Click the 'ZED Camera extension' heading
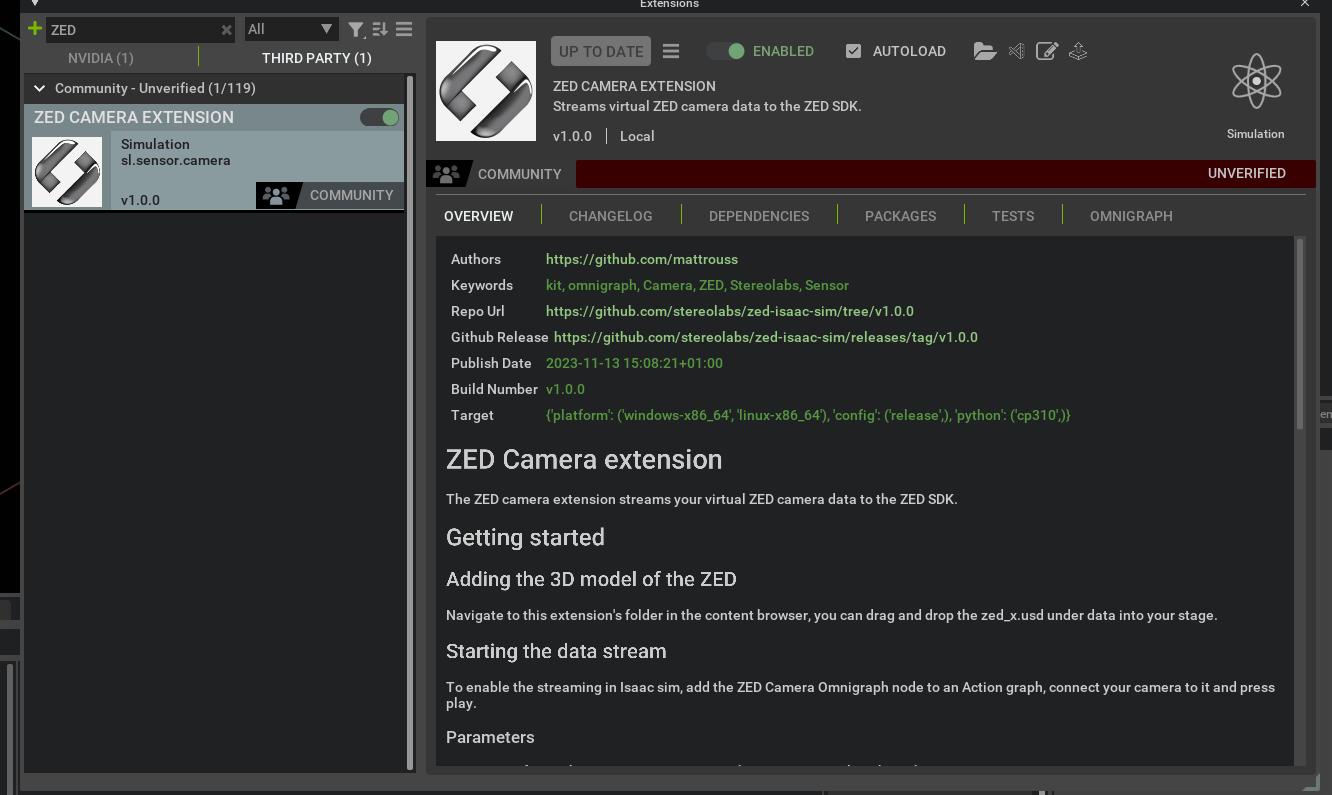The image size is (1332, 795). click(584, 460)
